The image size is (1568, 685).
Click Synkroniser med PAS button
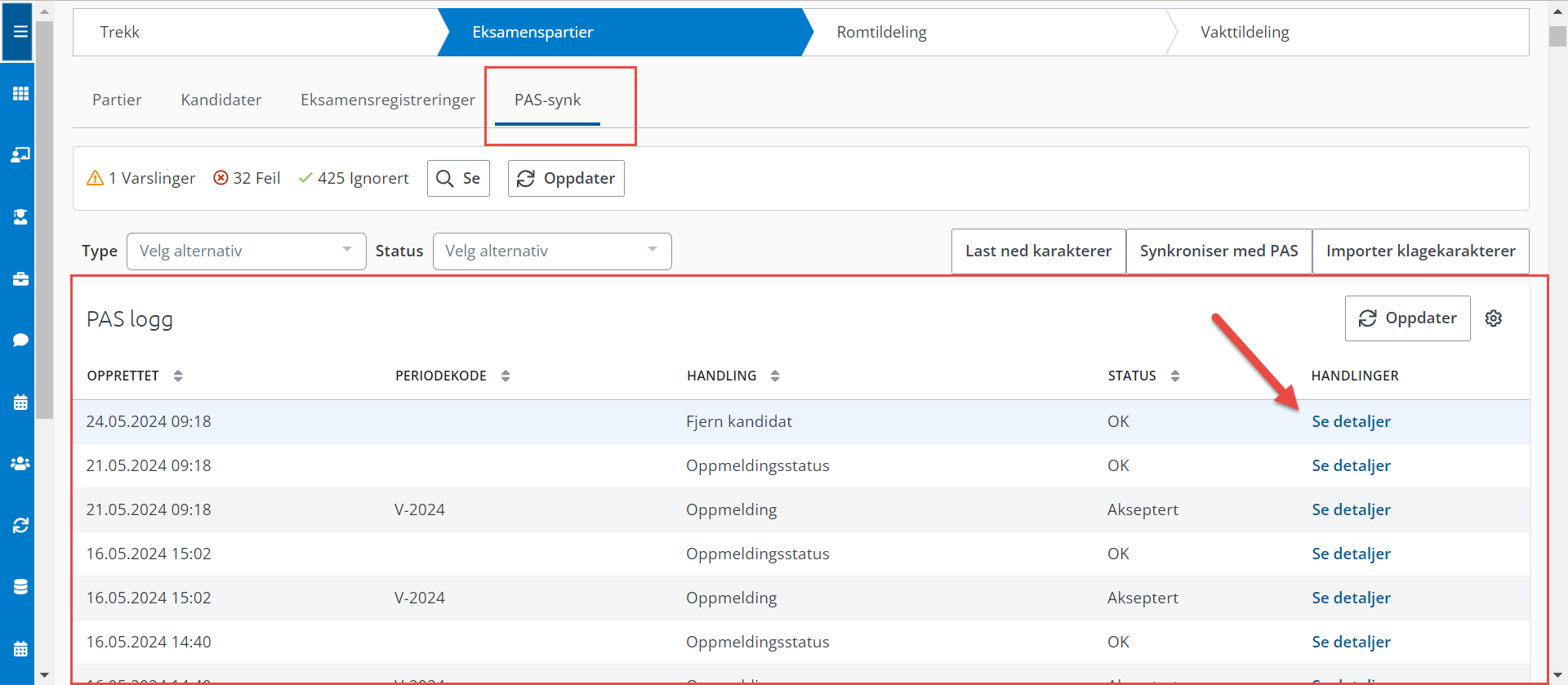1218,251
